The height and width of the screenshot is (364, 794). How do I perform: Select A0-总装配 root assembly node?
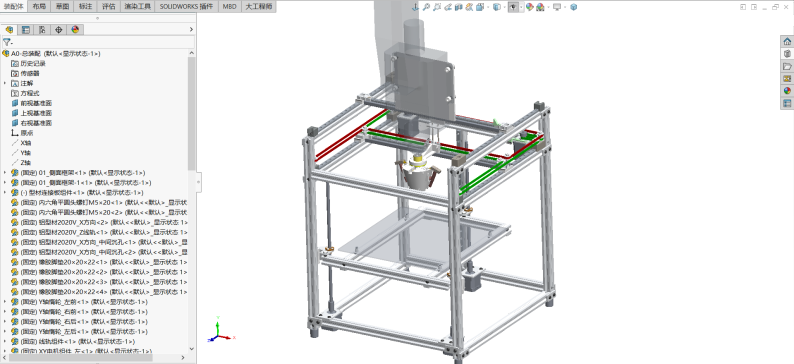(x=51, y=53)
